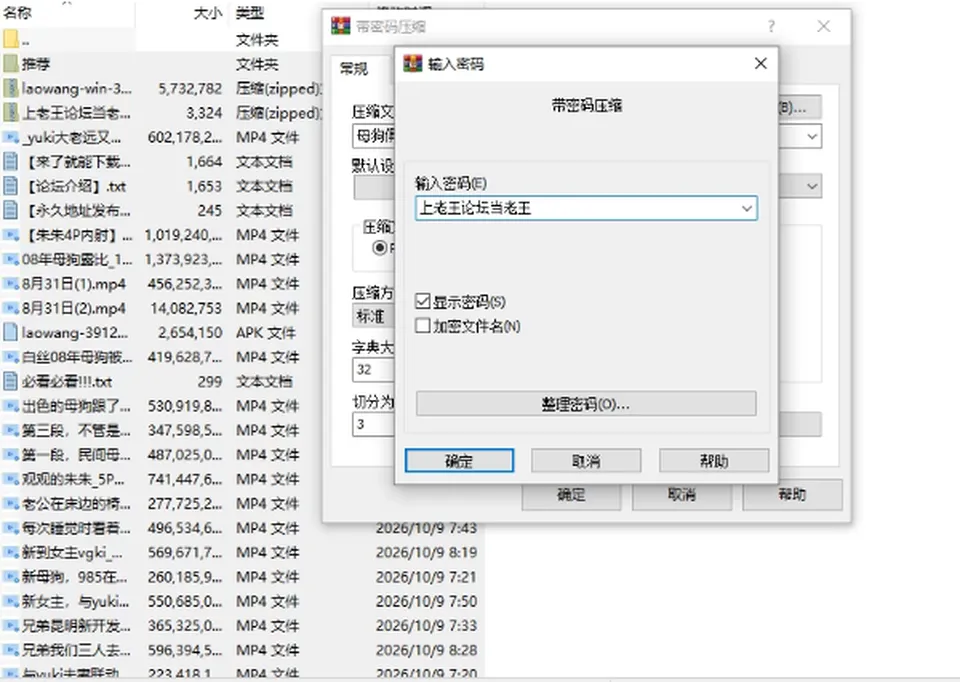Open 整理密码 to organize passwords
This screenshot has height=682, width=960.
(x=586, y=404)
